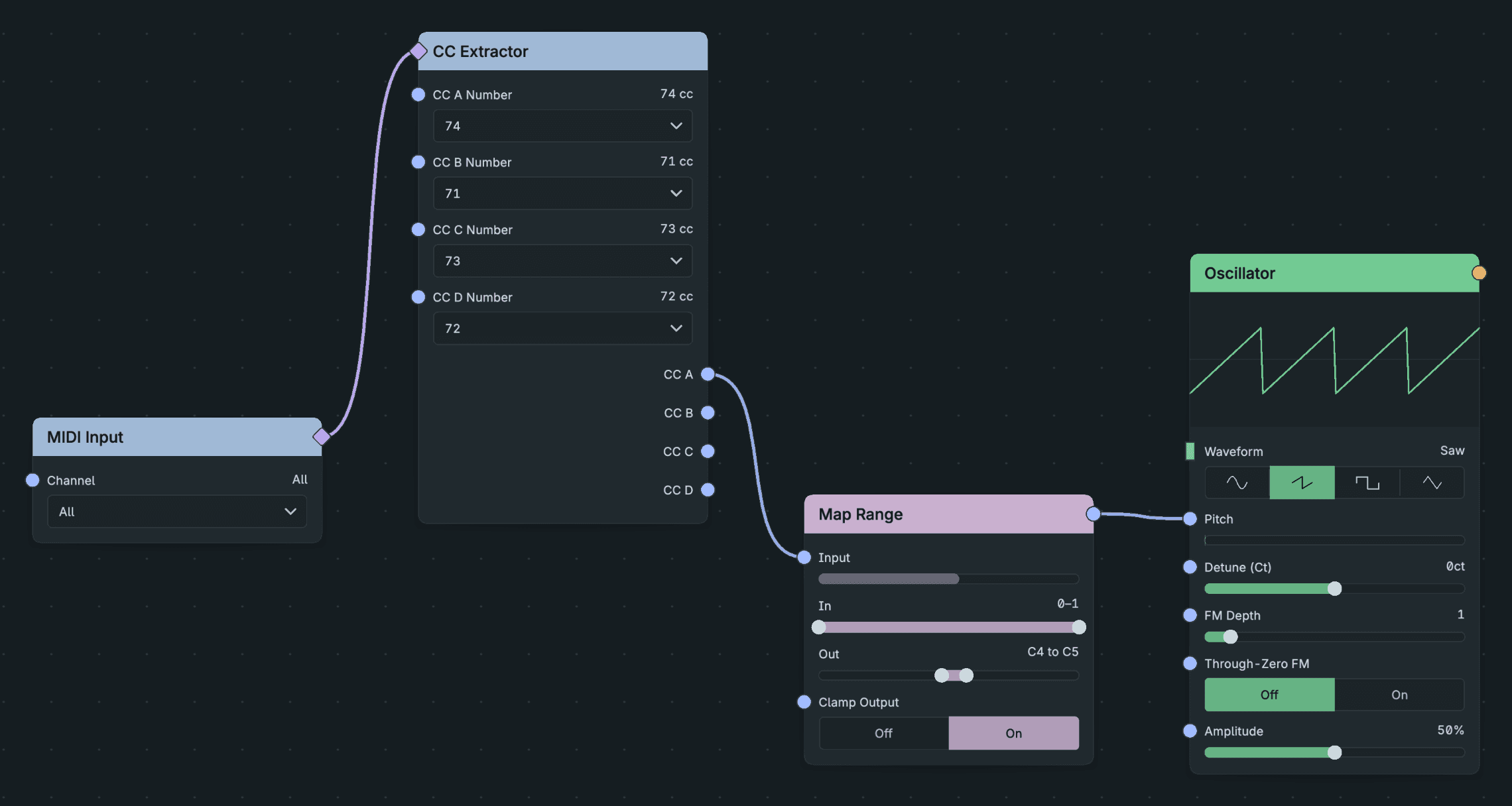Screen dimensions: 1512x806
Task: Click the Map Range In maximum handle
Action: pos(1079,627)
